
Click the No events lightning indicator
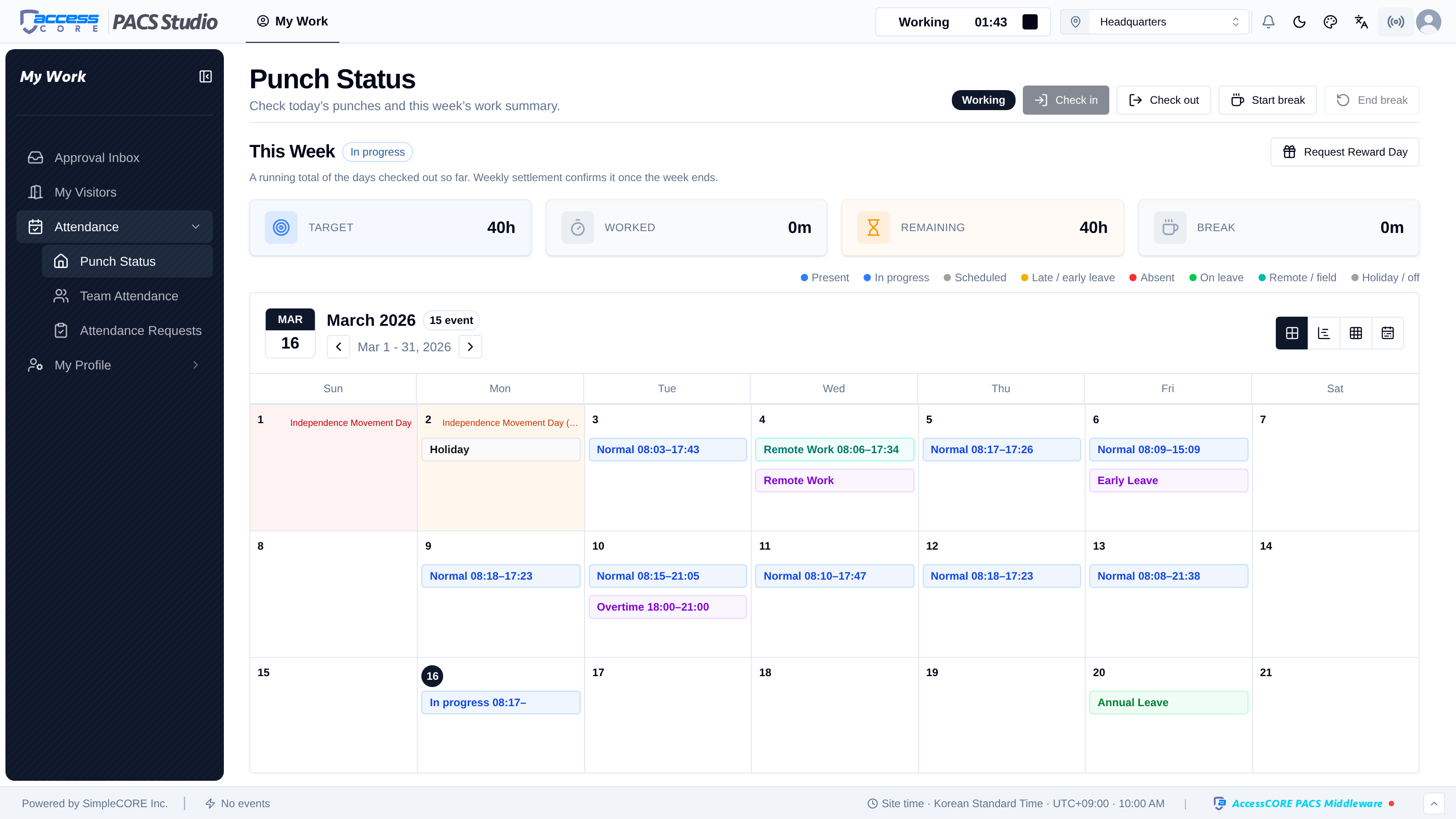(238, 804)
